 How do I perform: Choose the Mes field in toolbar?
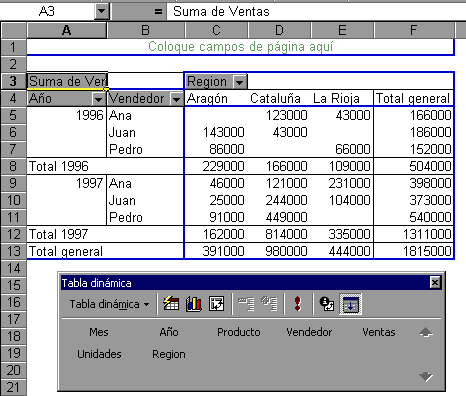[x=99, y=332]
